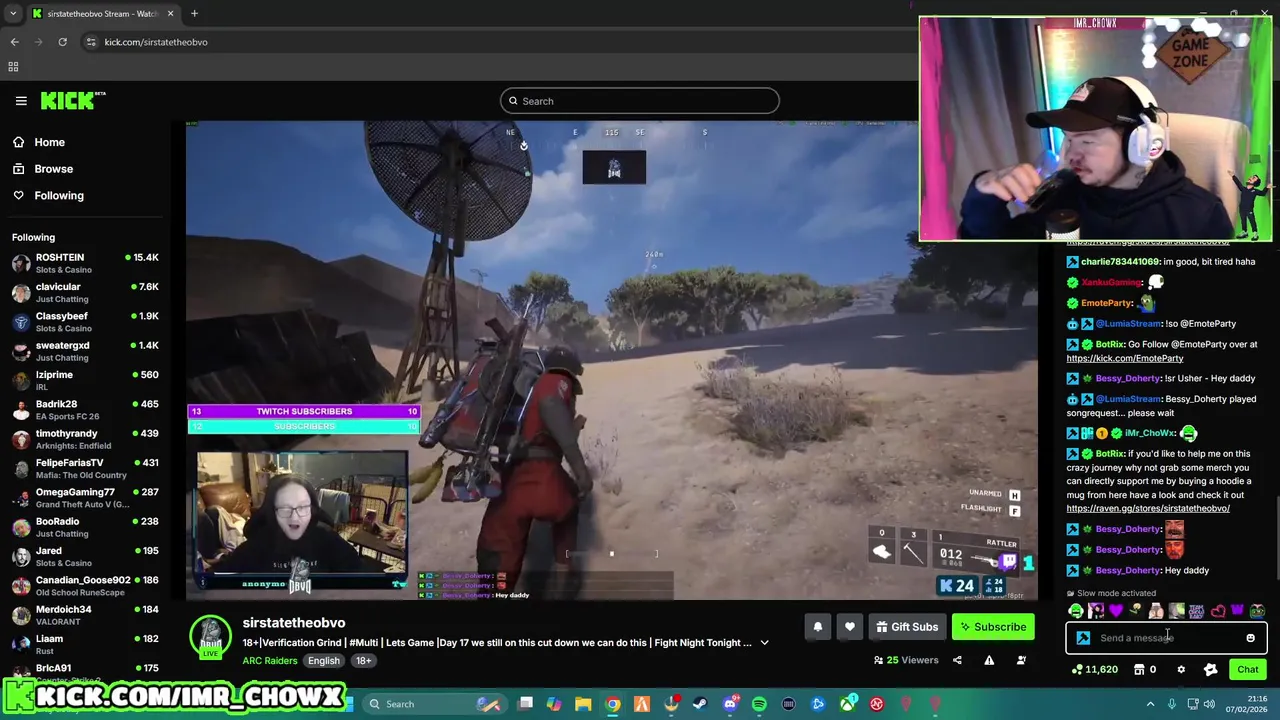Click the Subscribe button
The width and height of the screenshot is (1280, 720).
tap(993, 627)
